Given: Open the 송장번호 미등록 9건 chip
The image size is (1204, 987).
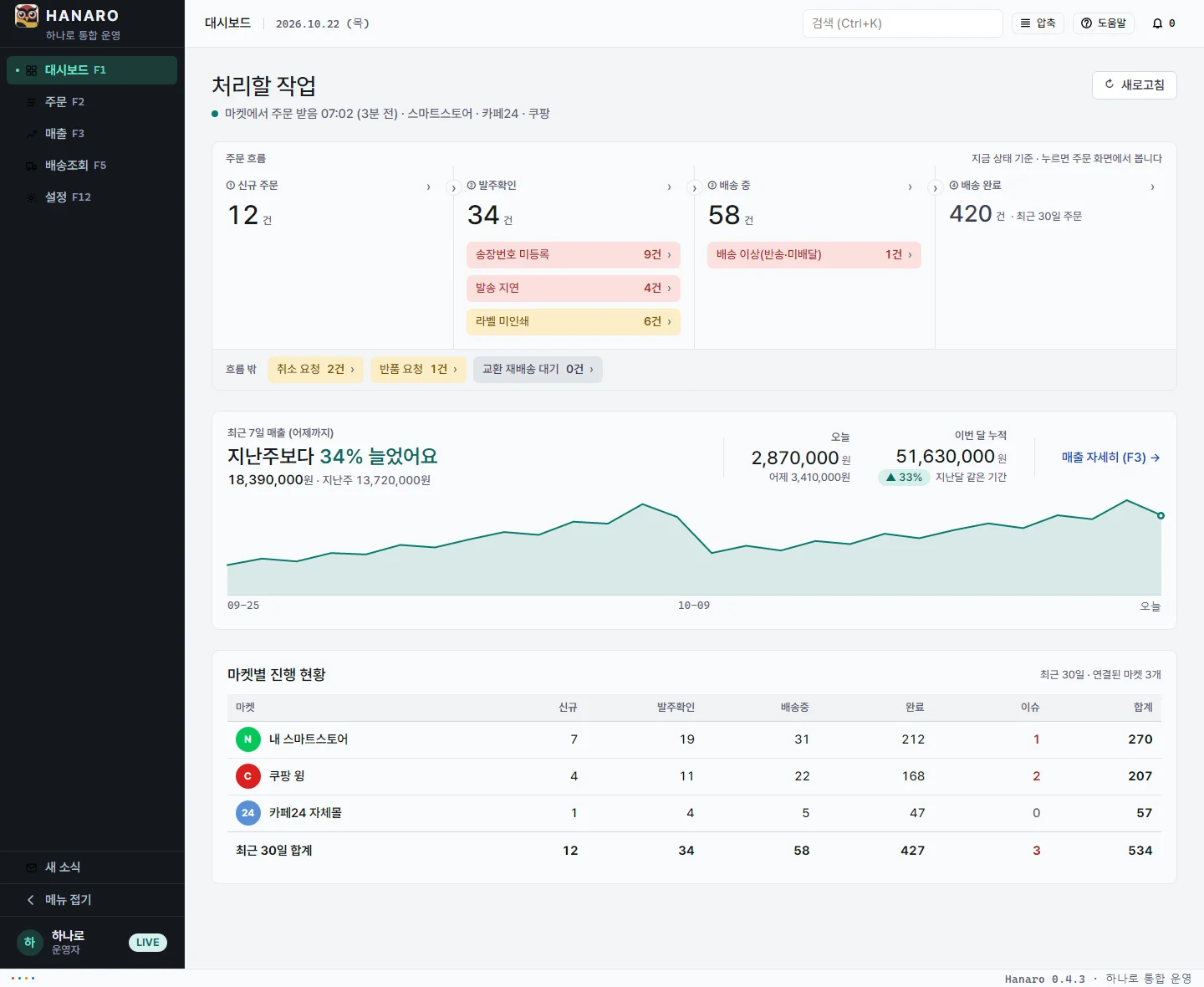Looking at the screenshot, I should tap(574, 255).
